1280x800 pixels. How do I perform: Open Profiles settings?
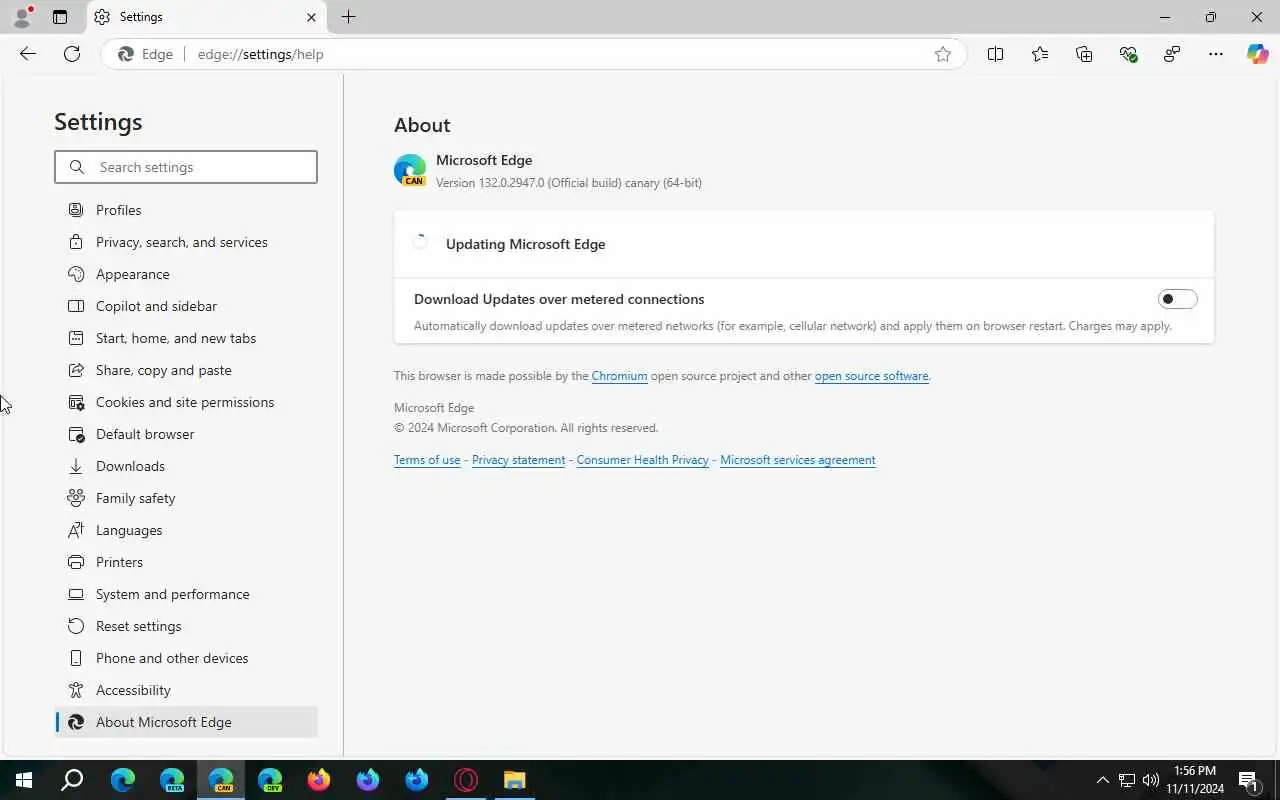tap(186, 210)
